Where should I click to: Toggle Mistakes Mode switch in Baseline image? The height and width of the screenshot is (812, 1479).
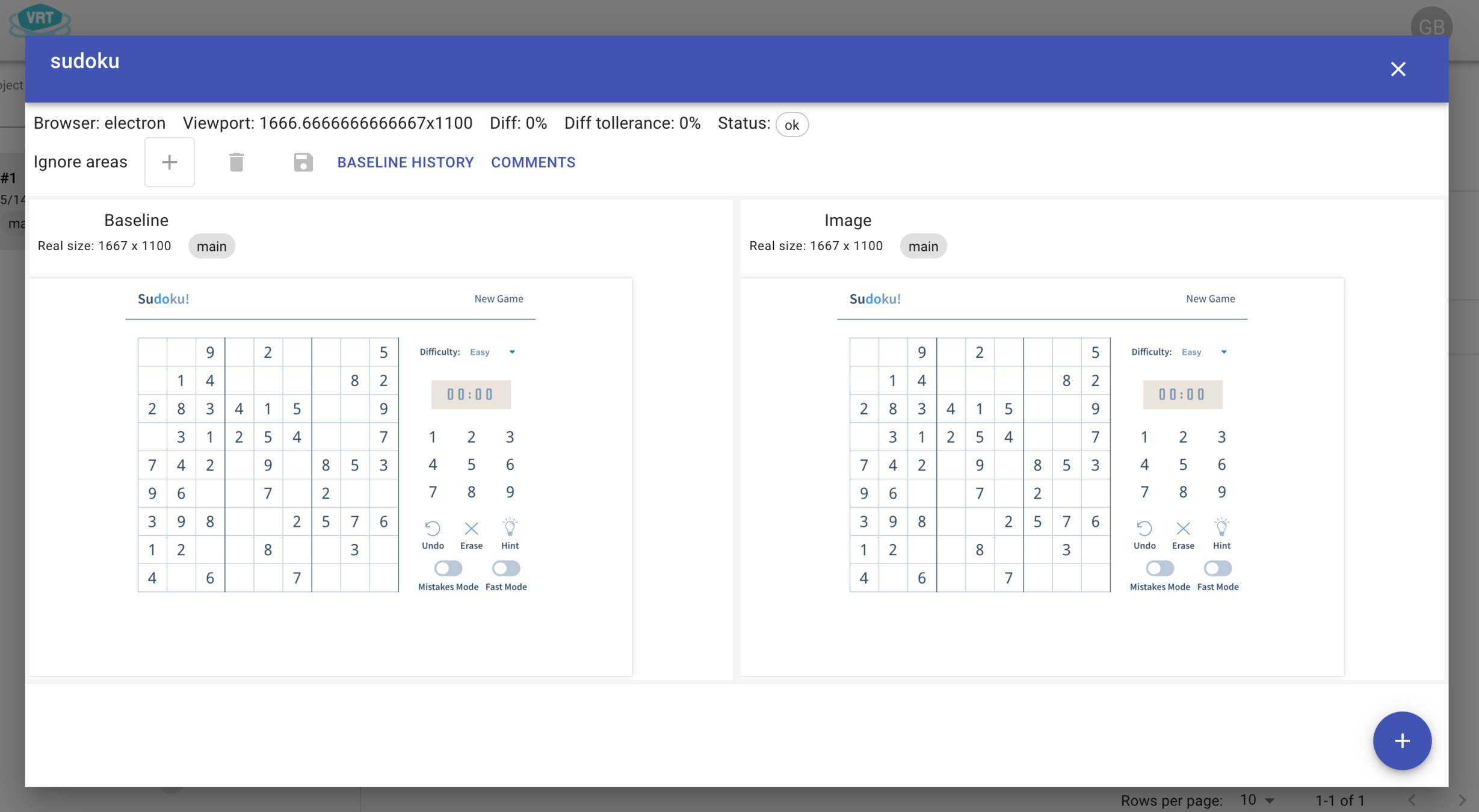click(x=448, y=568)
